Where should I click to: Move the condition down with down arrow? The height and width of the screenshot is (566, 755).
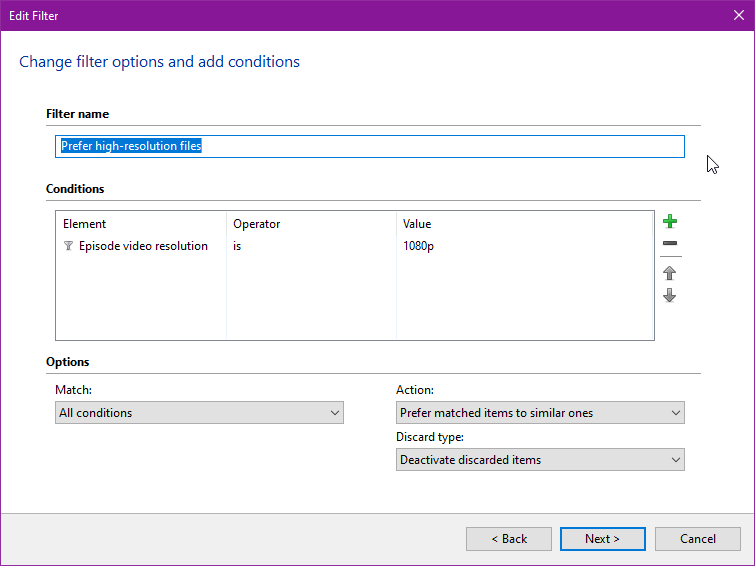[x=670, y=295]
